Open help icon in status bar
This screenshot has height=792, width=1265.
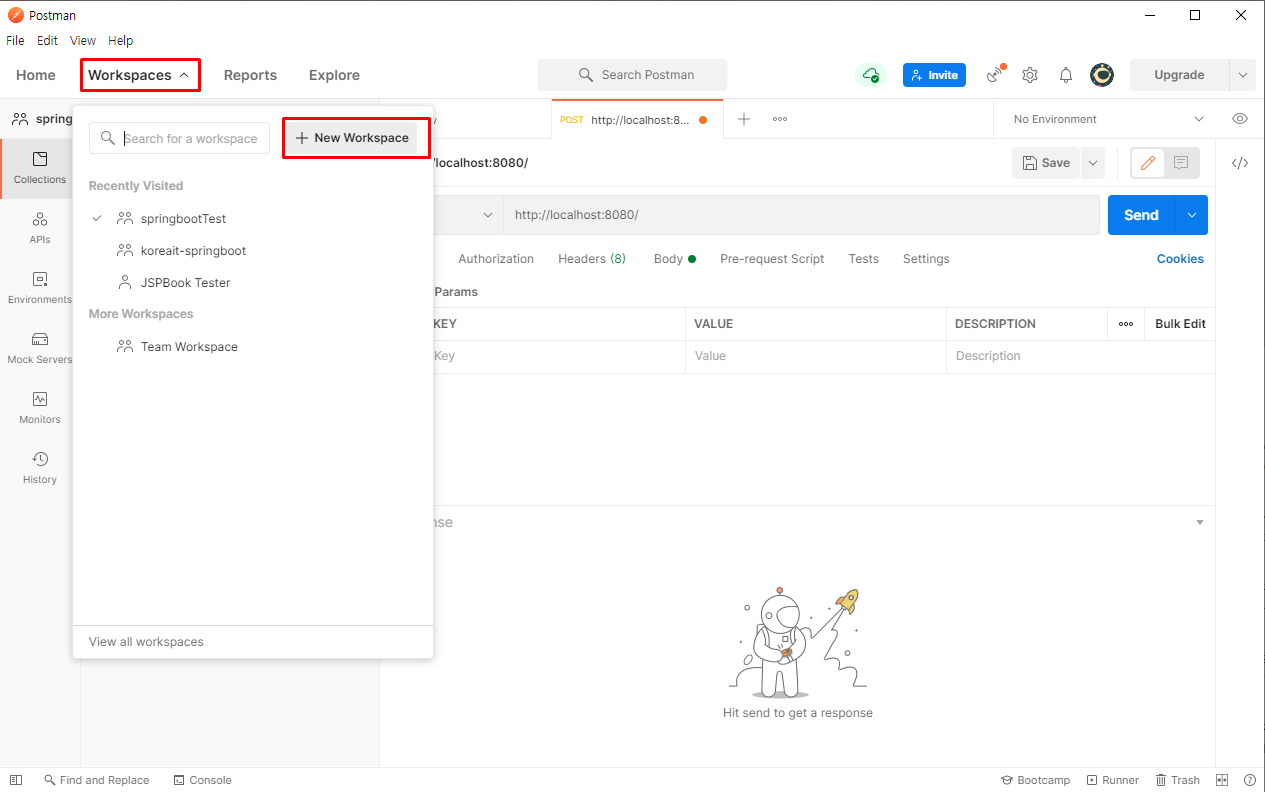[x=1250, y=780]
